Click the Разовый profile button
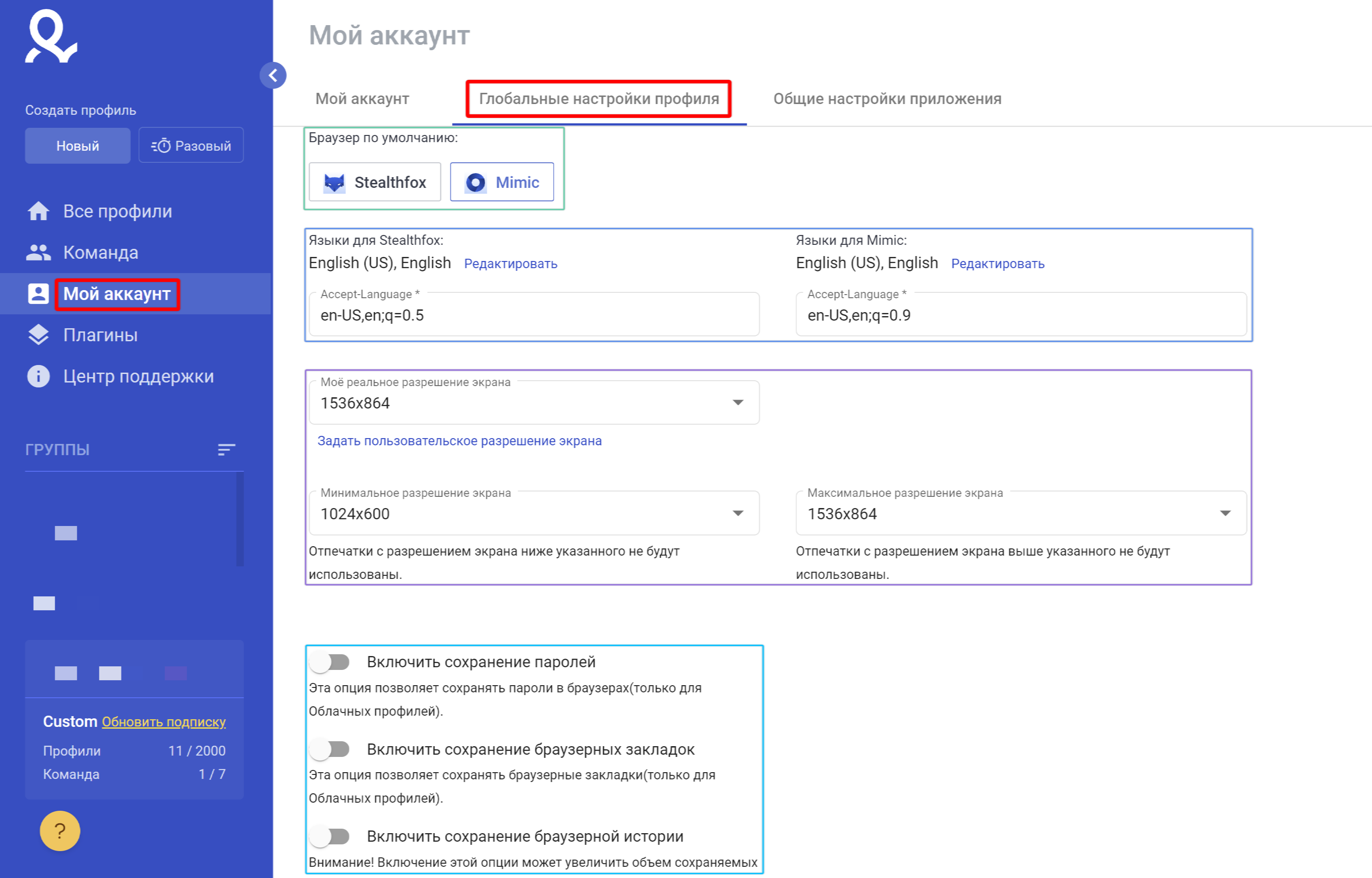1372x878 pixels. pyautogui.click(x=191, y=145)
